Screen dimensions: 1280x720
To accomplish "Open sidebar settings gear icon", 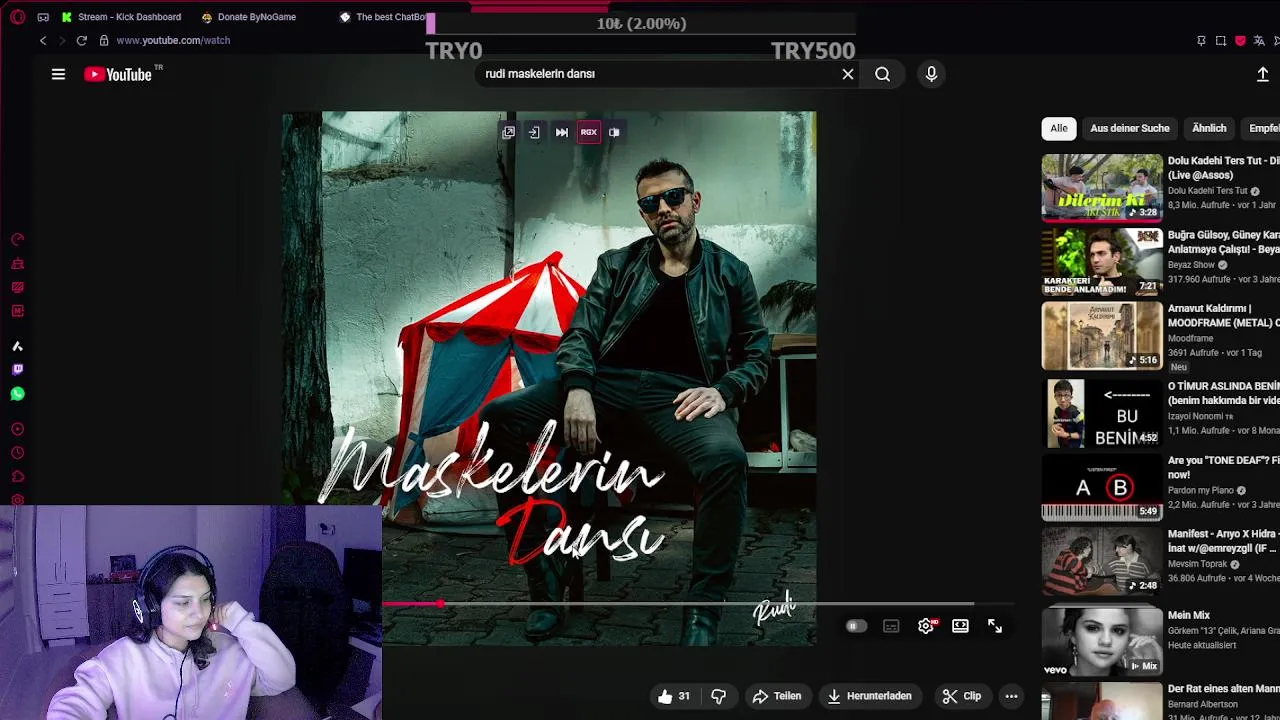I will (x=17, y=500).
